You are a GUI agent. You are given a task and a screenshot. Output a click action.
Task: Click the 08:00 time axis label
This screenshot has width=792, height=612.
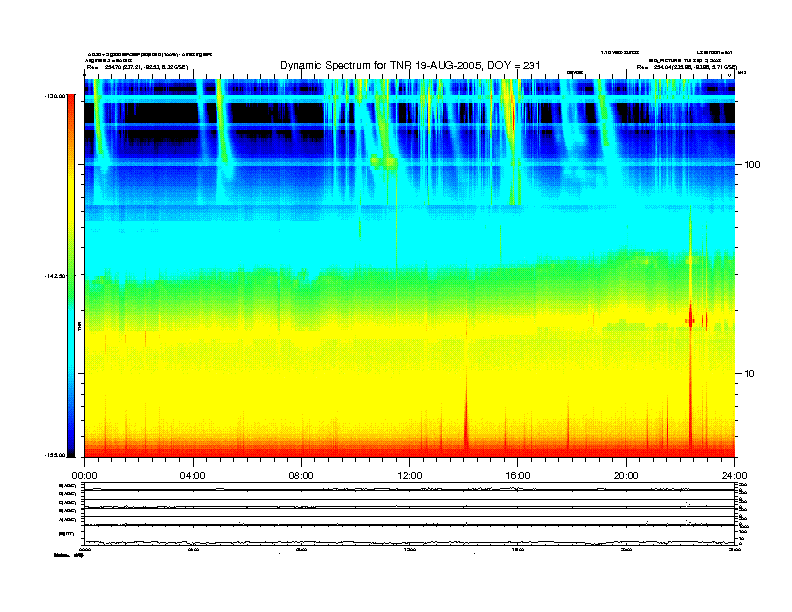pyautogui.click(x=302, y=476)
